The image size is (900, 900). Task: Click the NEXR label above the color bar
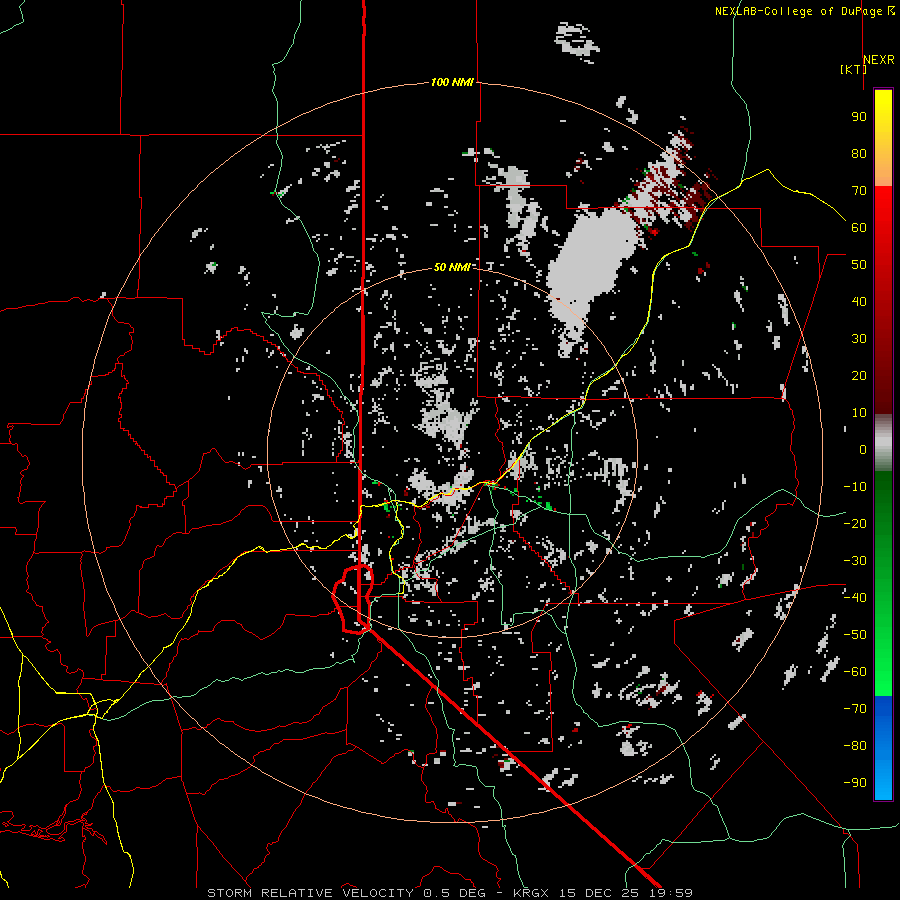tap(879, 60)
